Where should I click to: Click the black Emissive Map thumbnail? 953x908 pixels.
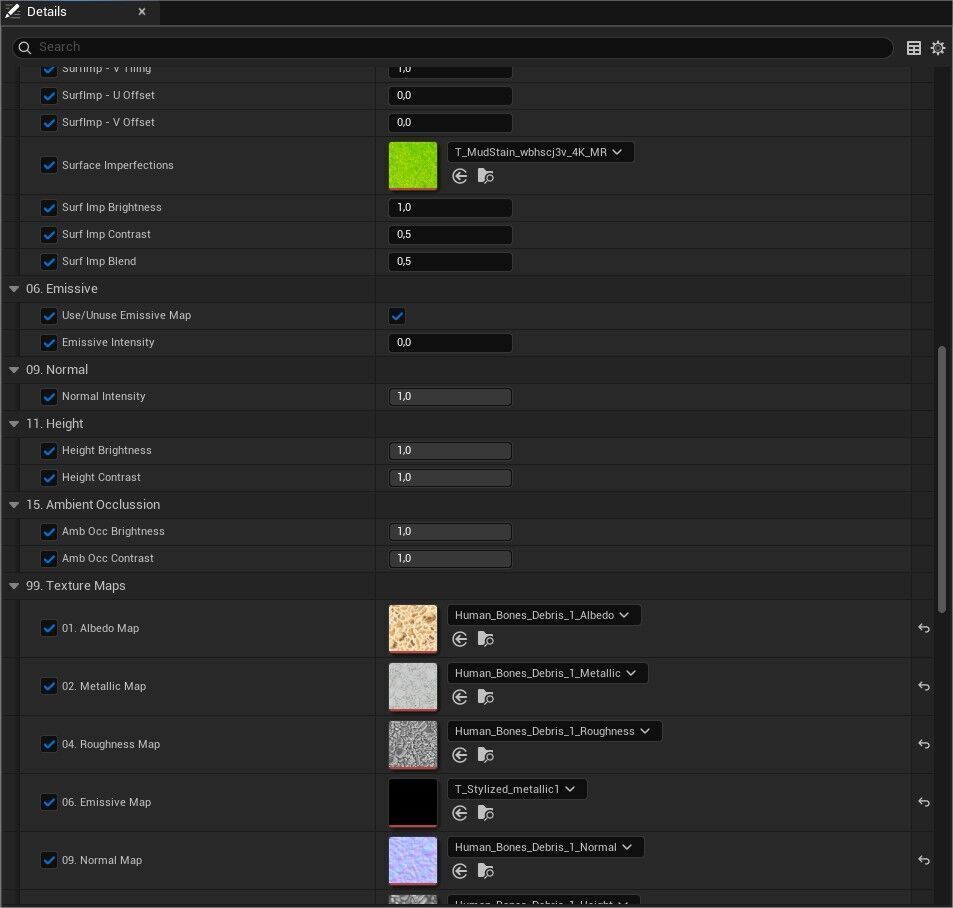(413, 803)
